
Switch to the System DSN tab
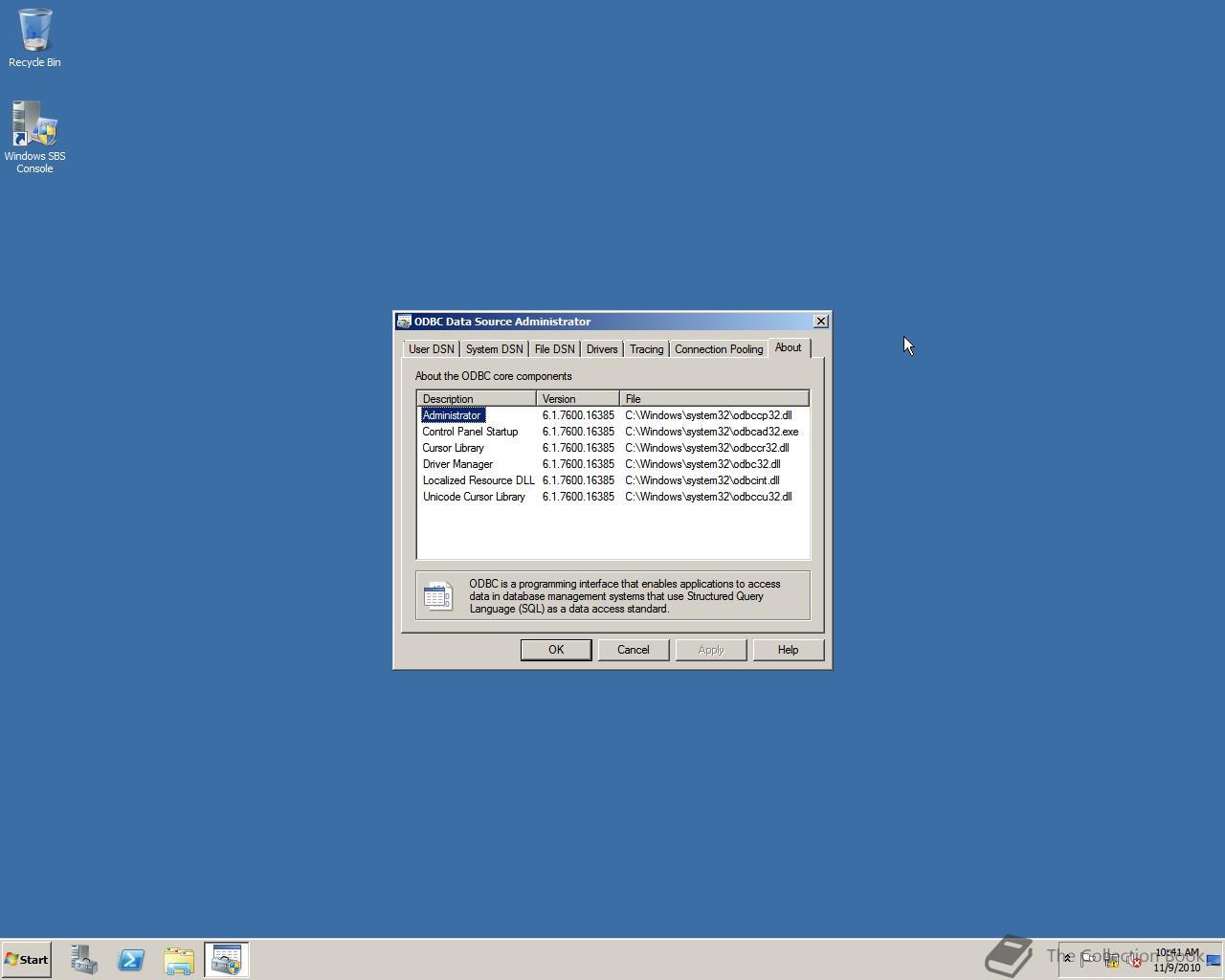(x=494, y=349)
